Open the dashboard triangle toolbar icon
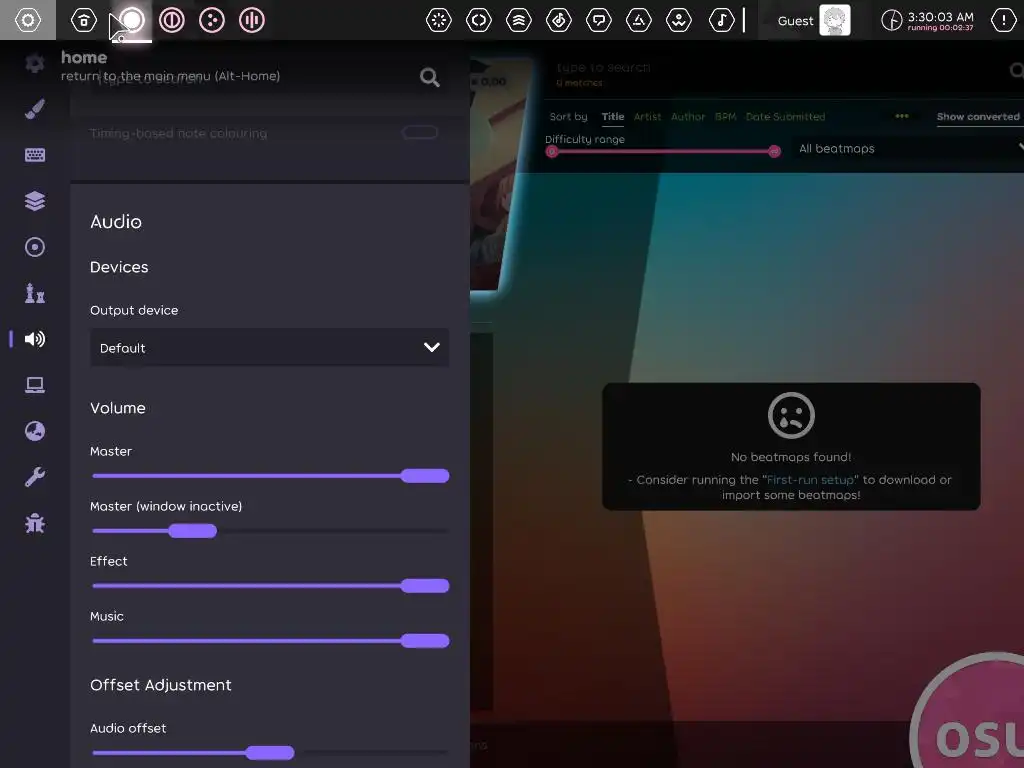This screenshot has height=768, width=1024. 639,20
